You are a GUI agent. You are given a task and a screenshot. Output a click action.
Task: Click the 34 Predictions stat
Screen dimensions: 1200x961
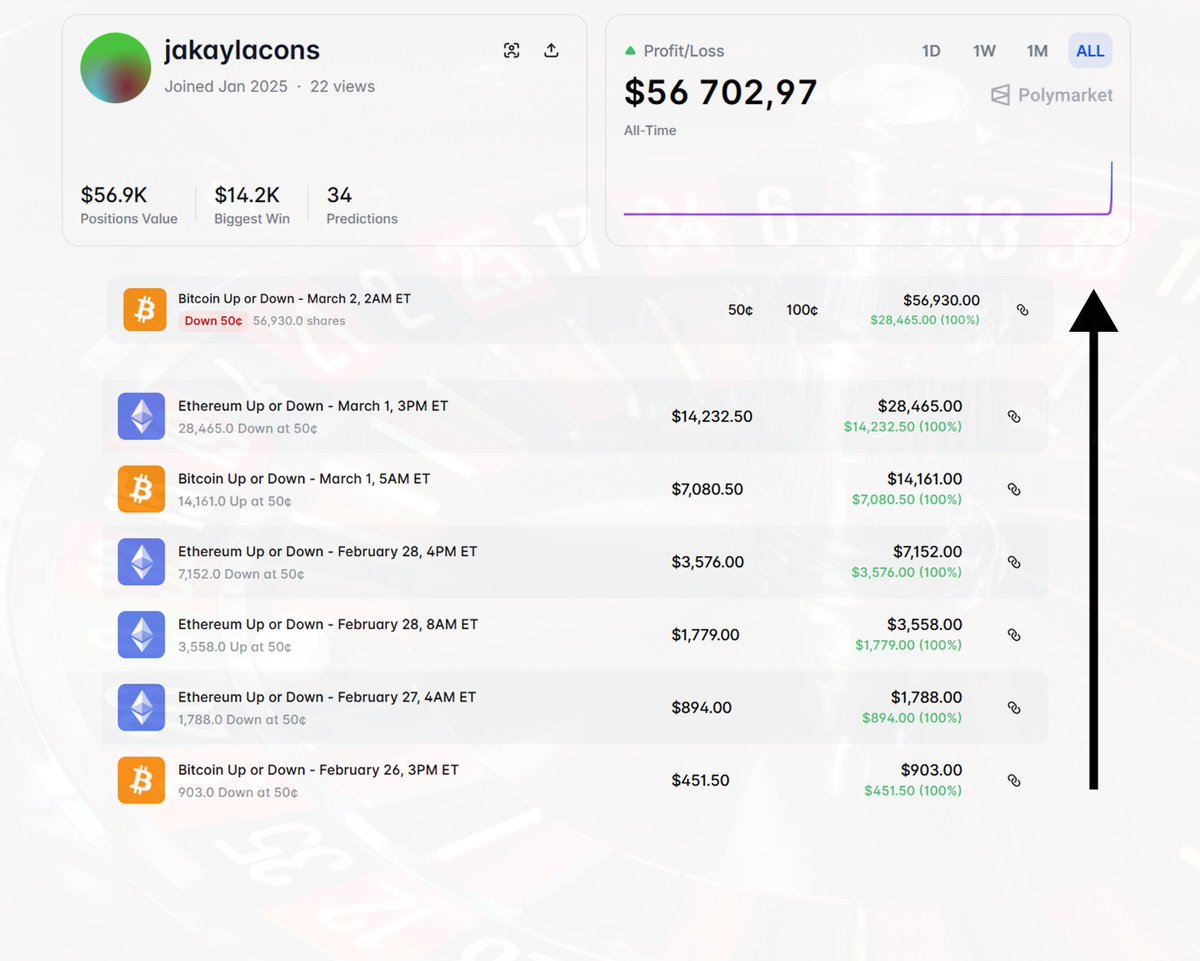click(x=362, y=205)
